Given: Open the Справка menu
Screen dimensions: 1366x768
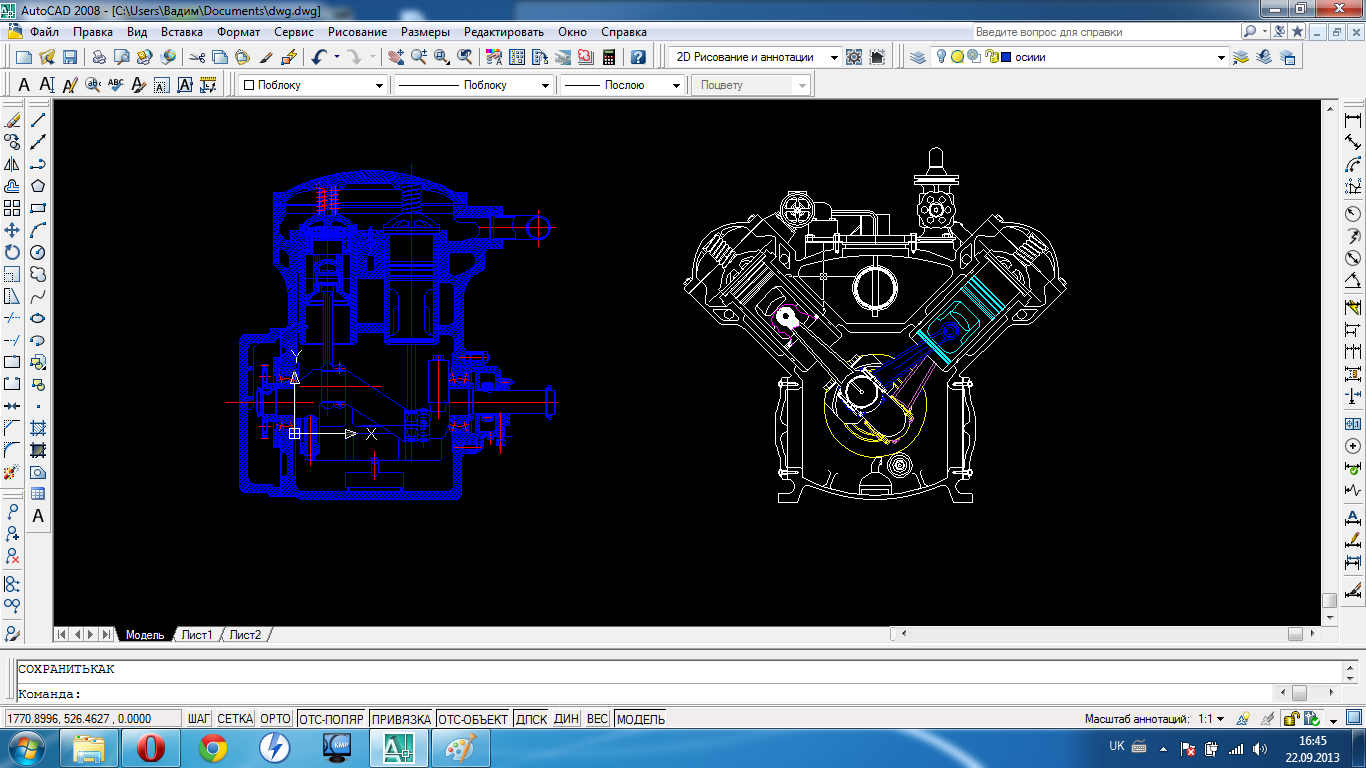Looking at the screenshot, I should [x=624, y=32].
